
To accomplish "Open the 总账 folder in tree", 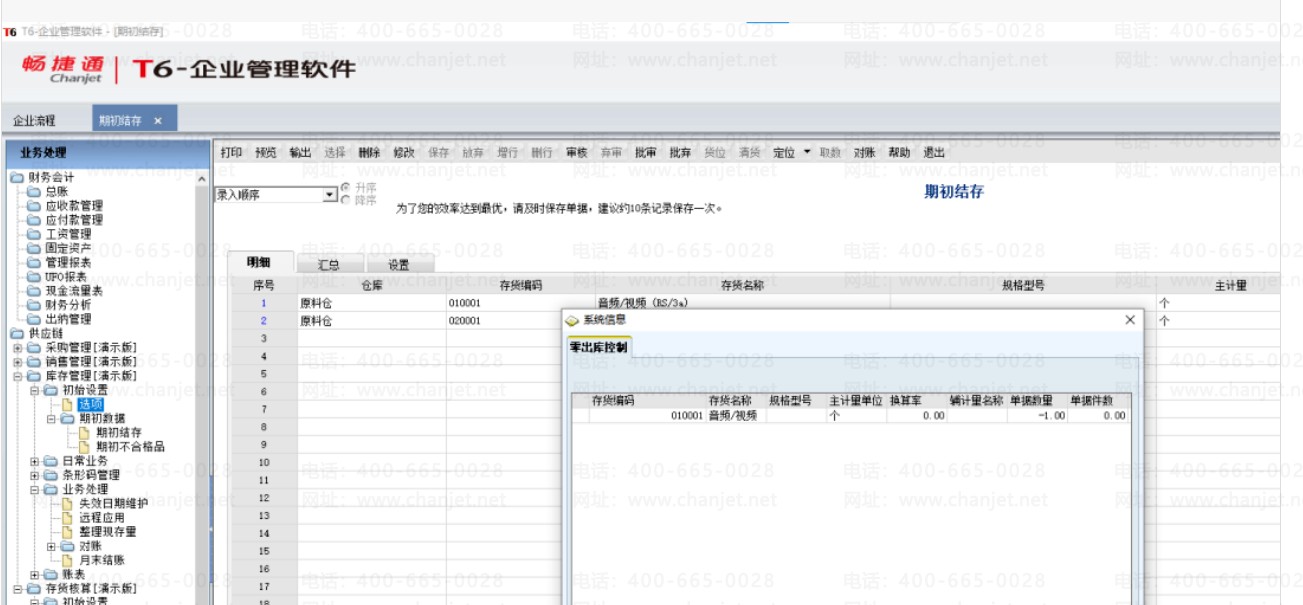I will (56, 191).
